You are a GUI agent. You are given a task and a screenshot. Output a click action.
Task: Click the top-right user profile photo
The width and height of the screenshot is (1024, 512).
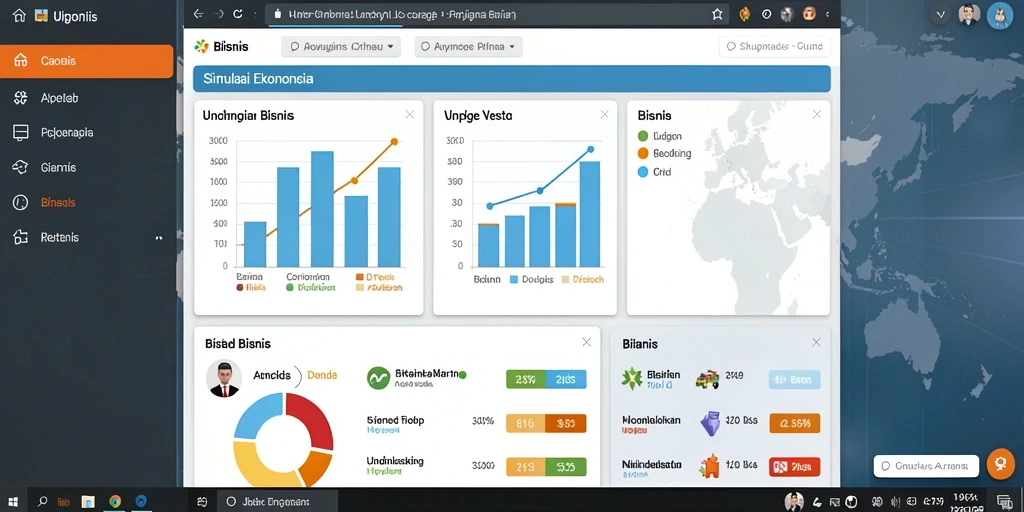point(969,14)
